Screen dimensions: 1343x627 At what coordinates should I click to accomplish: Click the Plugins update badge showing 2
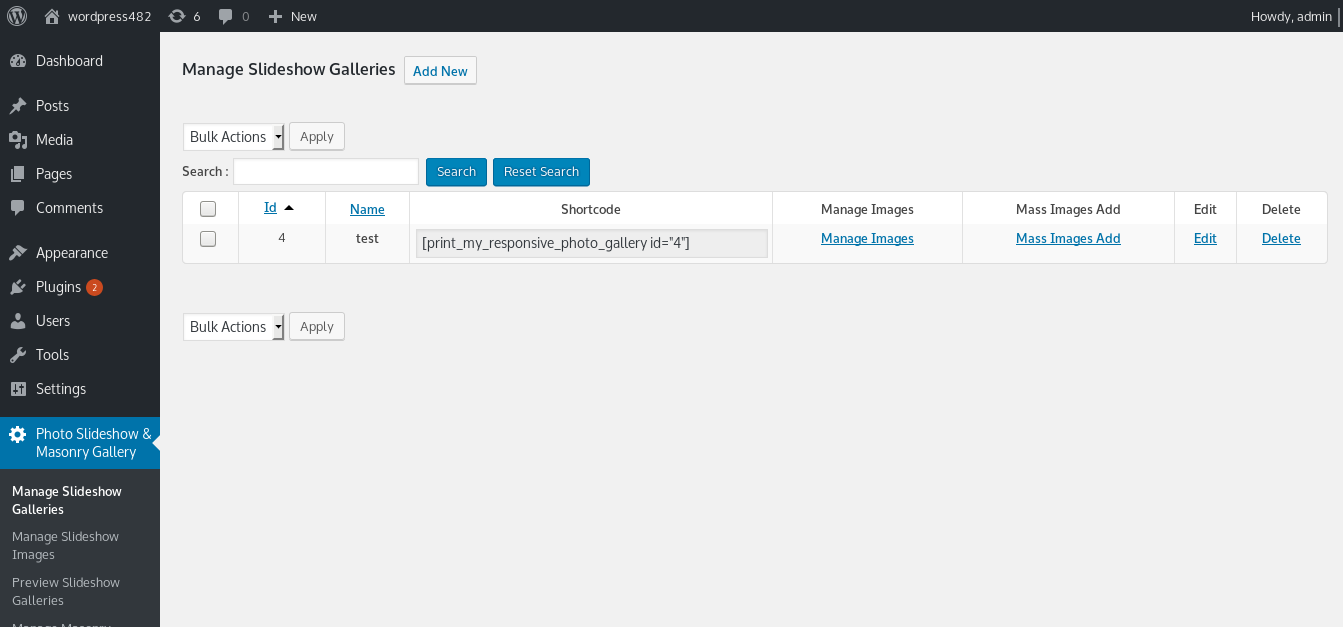pos(94,287)
